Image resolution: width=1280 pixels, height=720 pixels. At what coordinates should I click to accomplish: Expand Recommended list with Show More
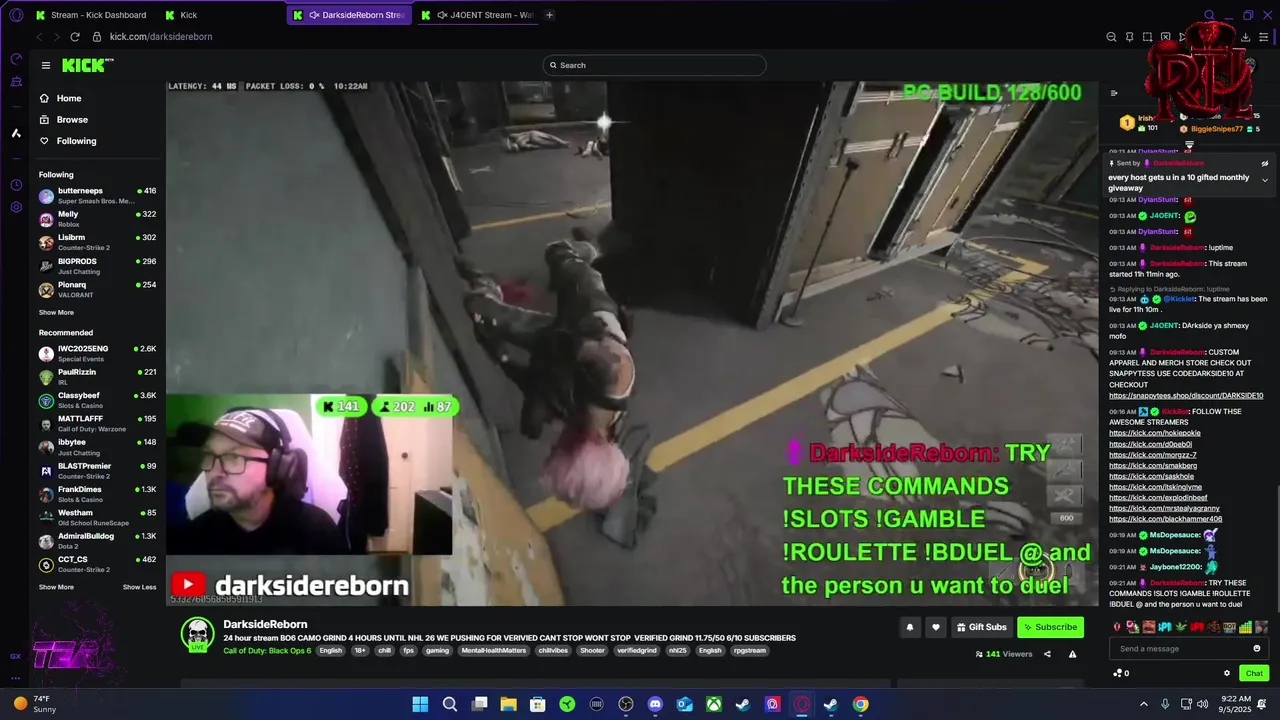coord(56,587)
